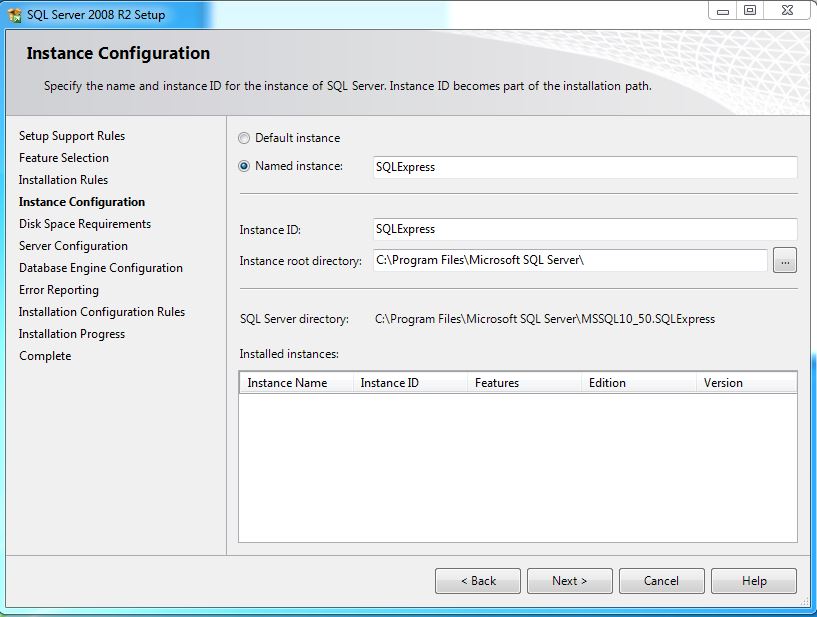
Task: Open the Setup Support Rules page
Action: [72, 135]
